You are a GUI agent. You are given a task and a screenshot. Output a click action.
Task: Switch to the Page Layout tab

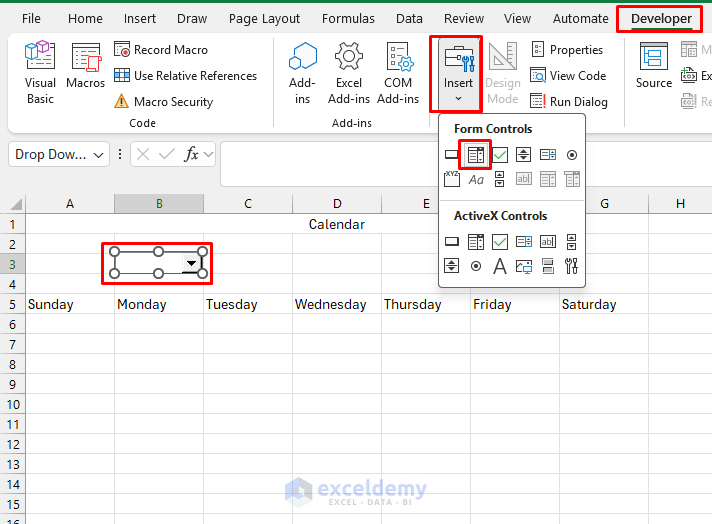264,19
